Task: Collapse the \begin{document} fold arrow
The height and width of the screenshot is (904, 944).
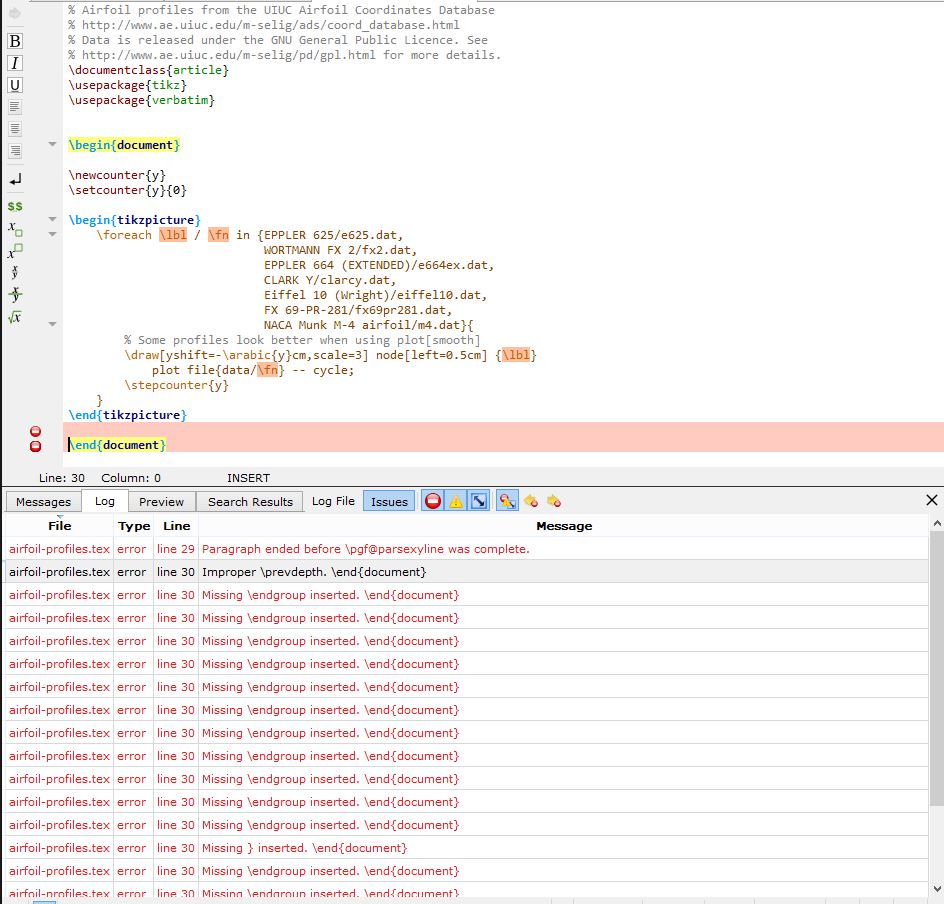Action: point(52,144)
